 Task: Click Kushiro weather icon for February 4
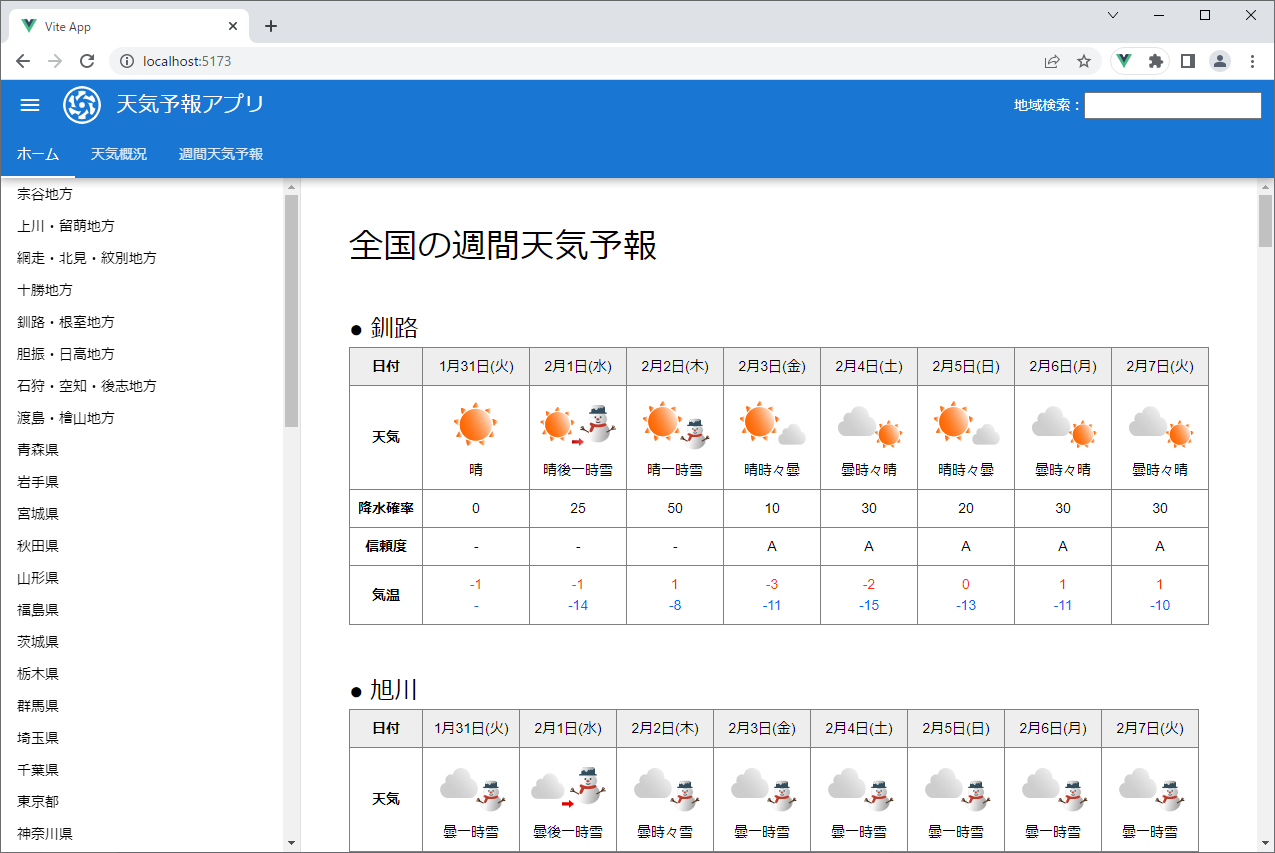(869, 426)
